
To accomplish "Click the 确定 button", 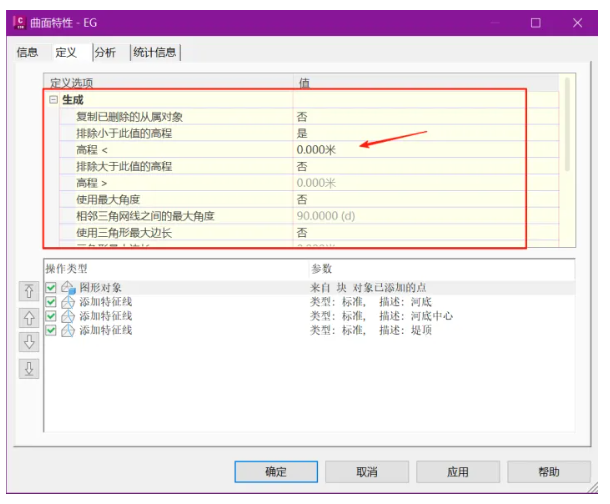I will pyautogui.click(x=276, y=472).
